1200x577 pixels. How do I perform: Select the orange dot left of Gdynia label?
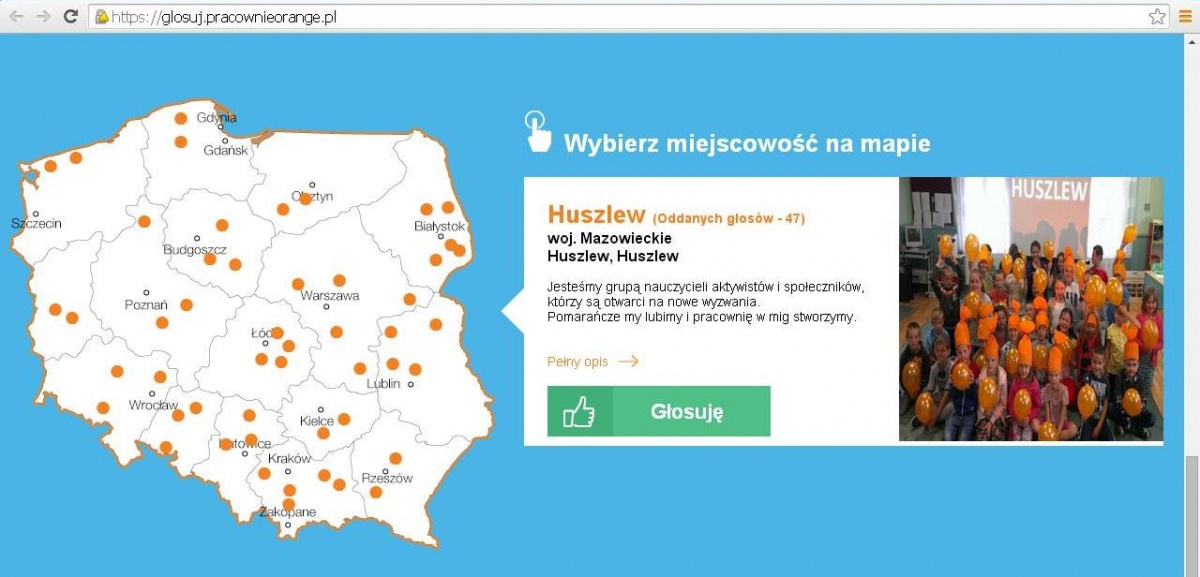tap(181, 118)
